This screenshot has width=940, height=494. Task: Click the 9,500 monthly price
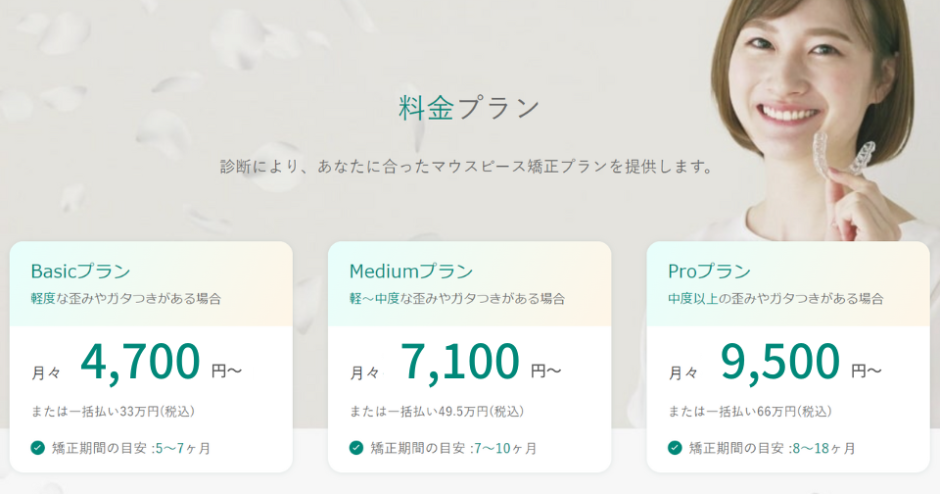tap(779, 363)
